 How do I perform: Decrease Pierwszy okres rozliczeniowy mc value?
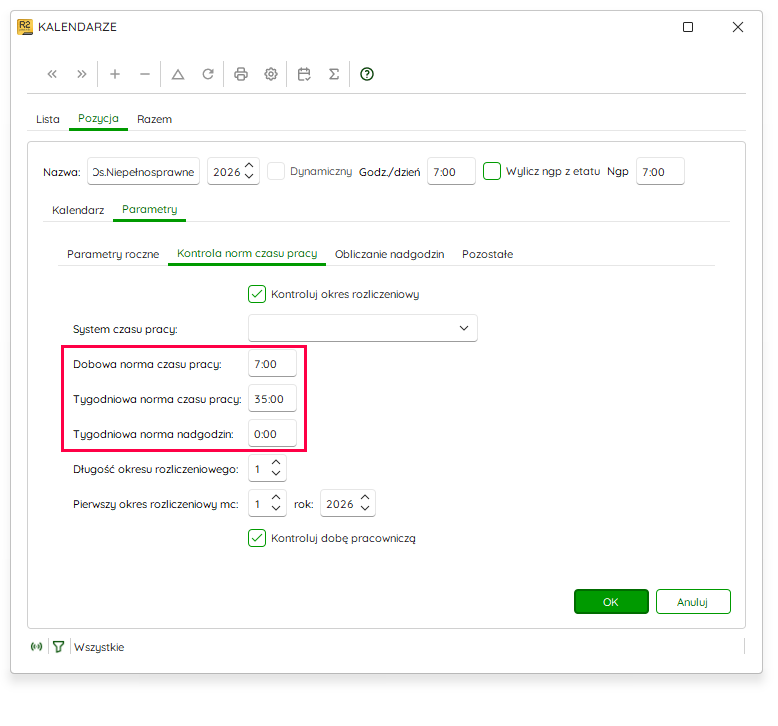click(x=276, y=509)
